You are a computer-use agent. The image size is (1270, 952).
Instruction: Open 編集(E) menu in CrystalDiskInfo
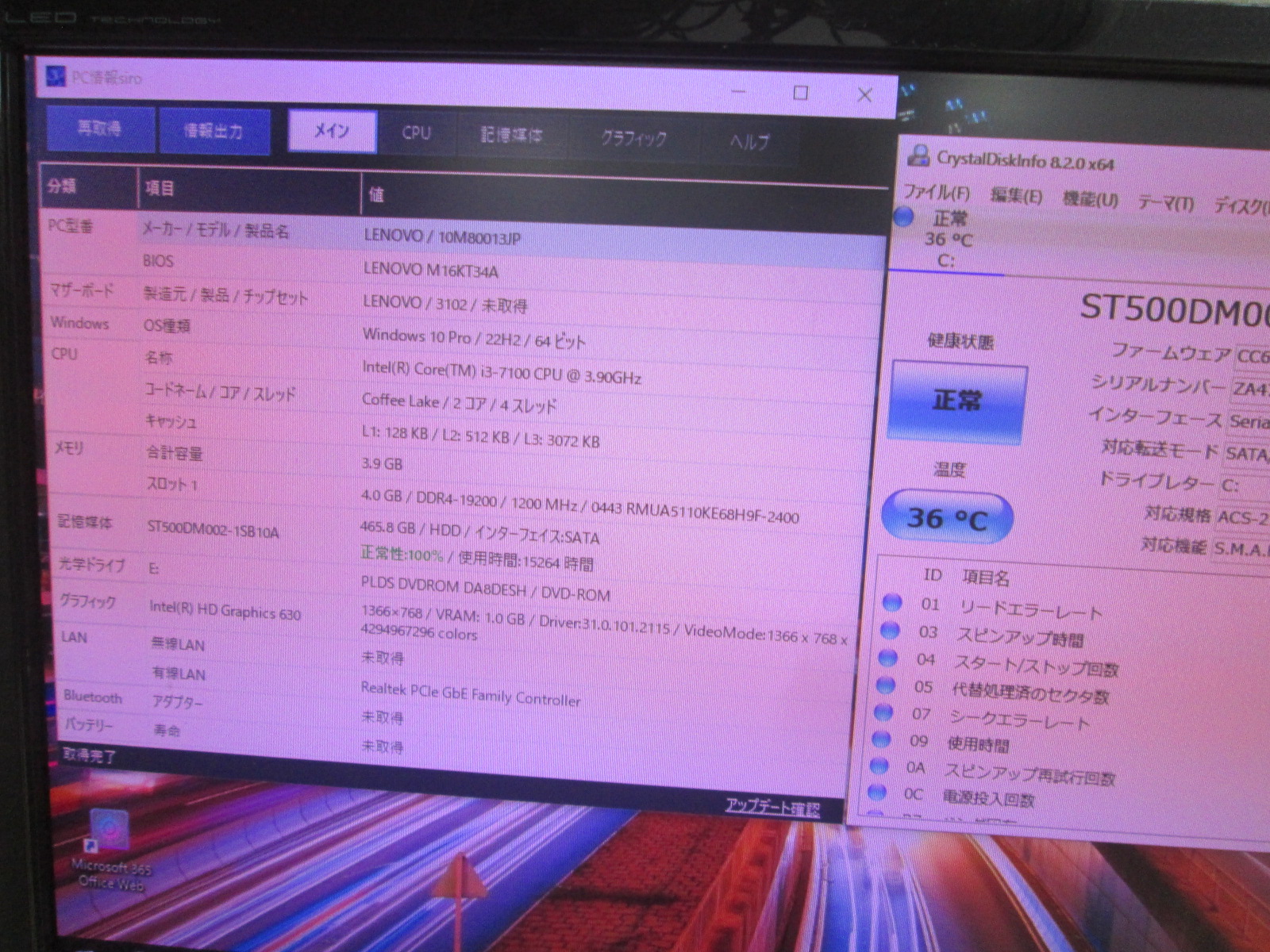[x=1016, y=195]
